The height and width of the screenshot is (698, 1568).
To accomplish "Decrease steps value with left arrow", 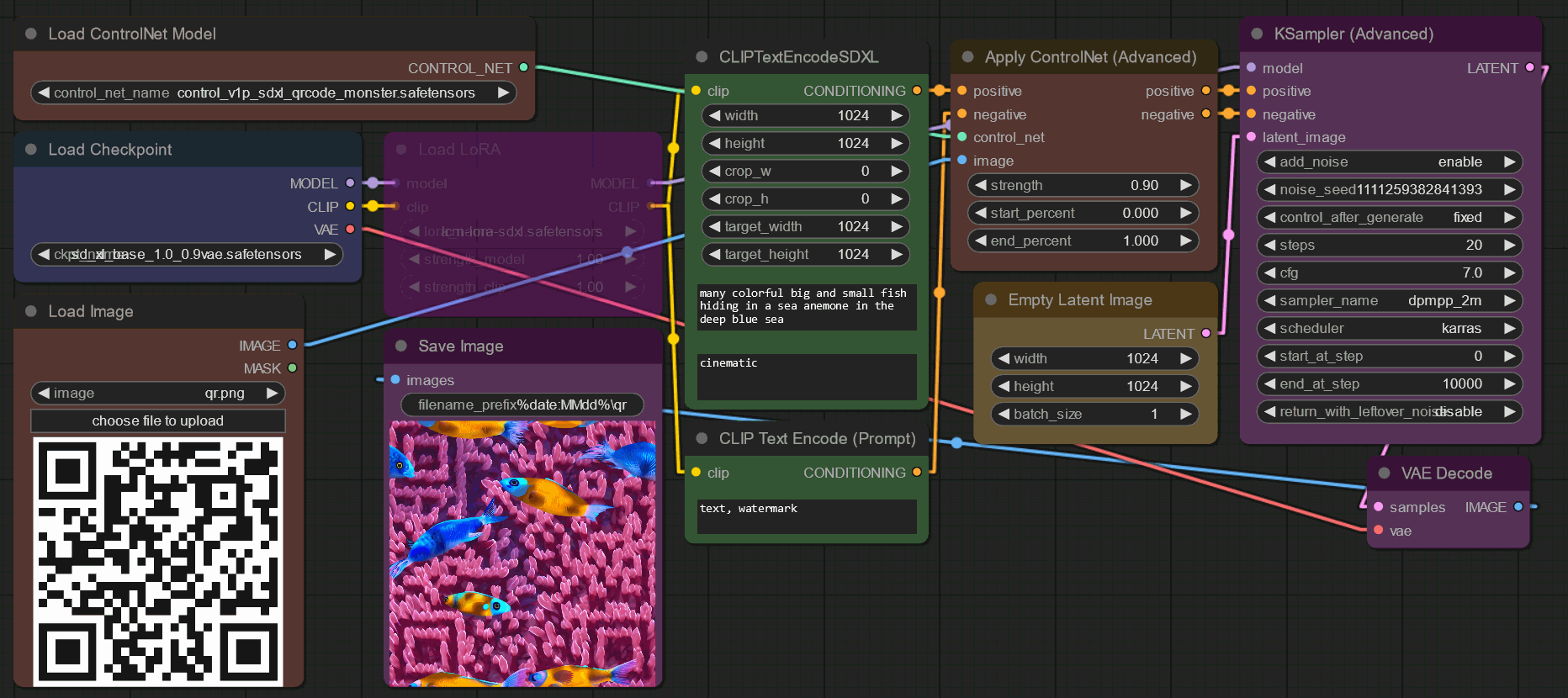I will pyautogui.click(x=1270, y=245).
